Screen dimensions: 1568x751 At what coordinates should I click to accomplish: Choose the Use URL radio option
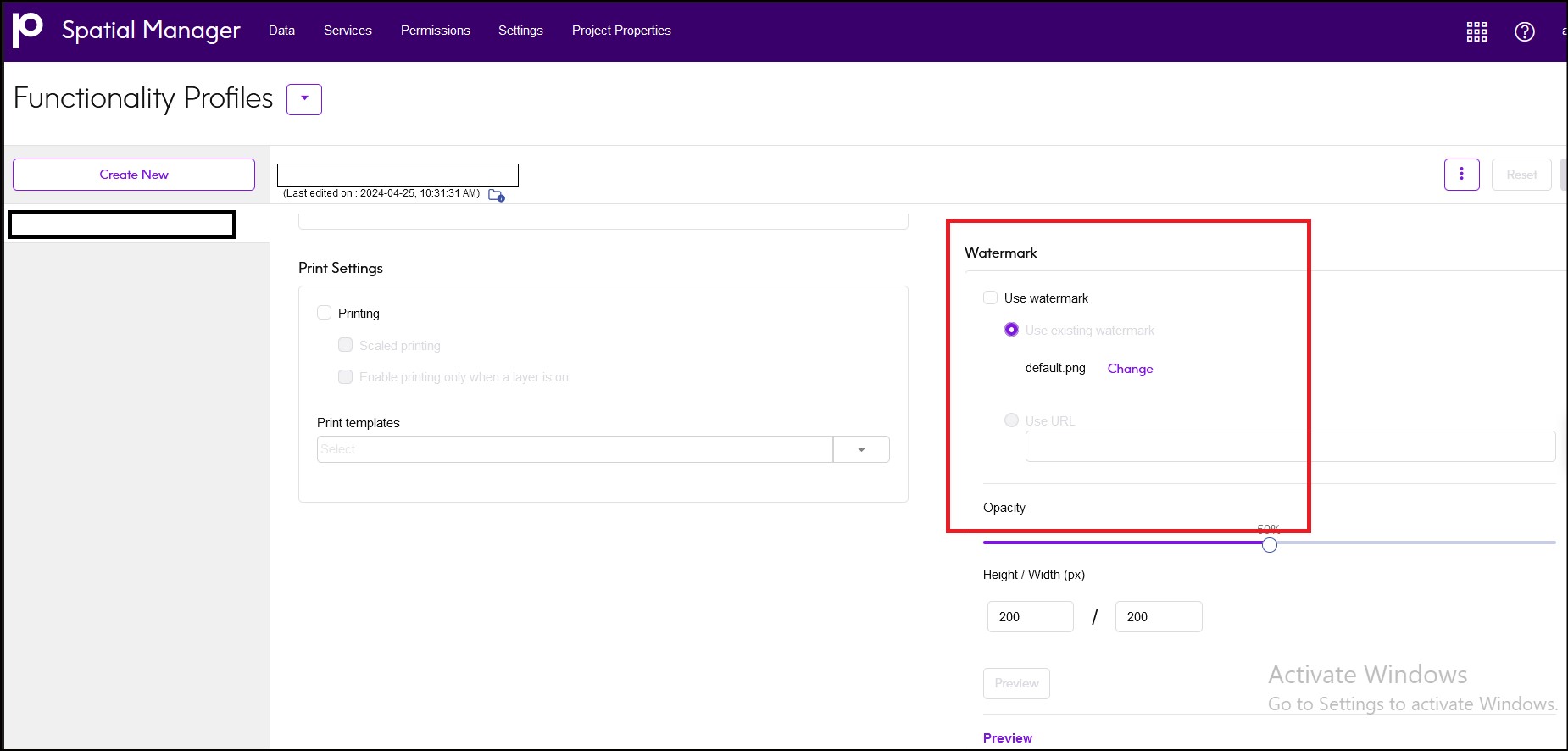[x=1011, y=420]
